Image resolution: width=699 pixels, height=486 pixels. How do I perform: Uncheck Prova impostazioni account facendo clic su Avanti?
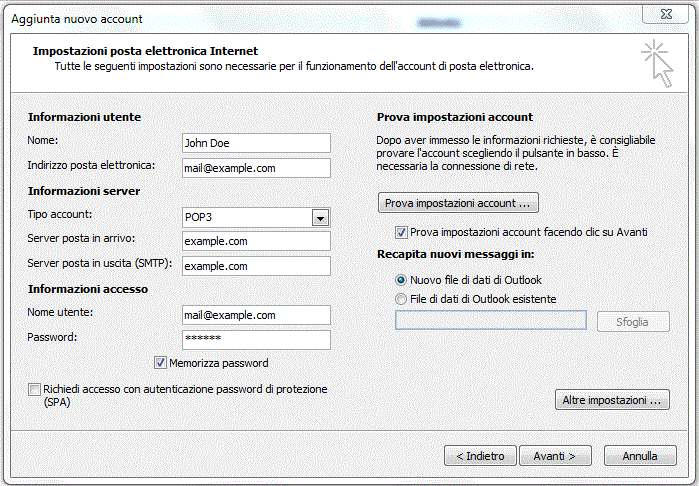click(401, 232)
